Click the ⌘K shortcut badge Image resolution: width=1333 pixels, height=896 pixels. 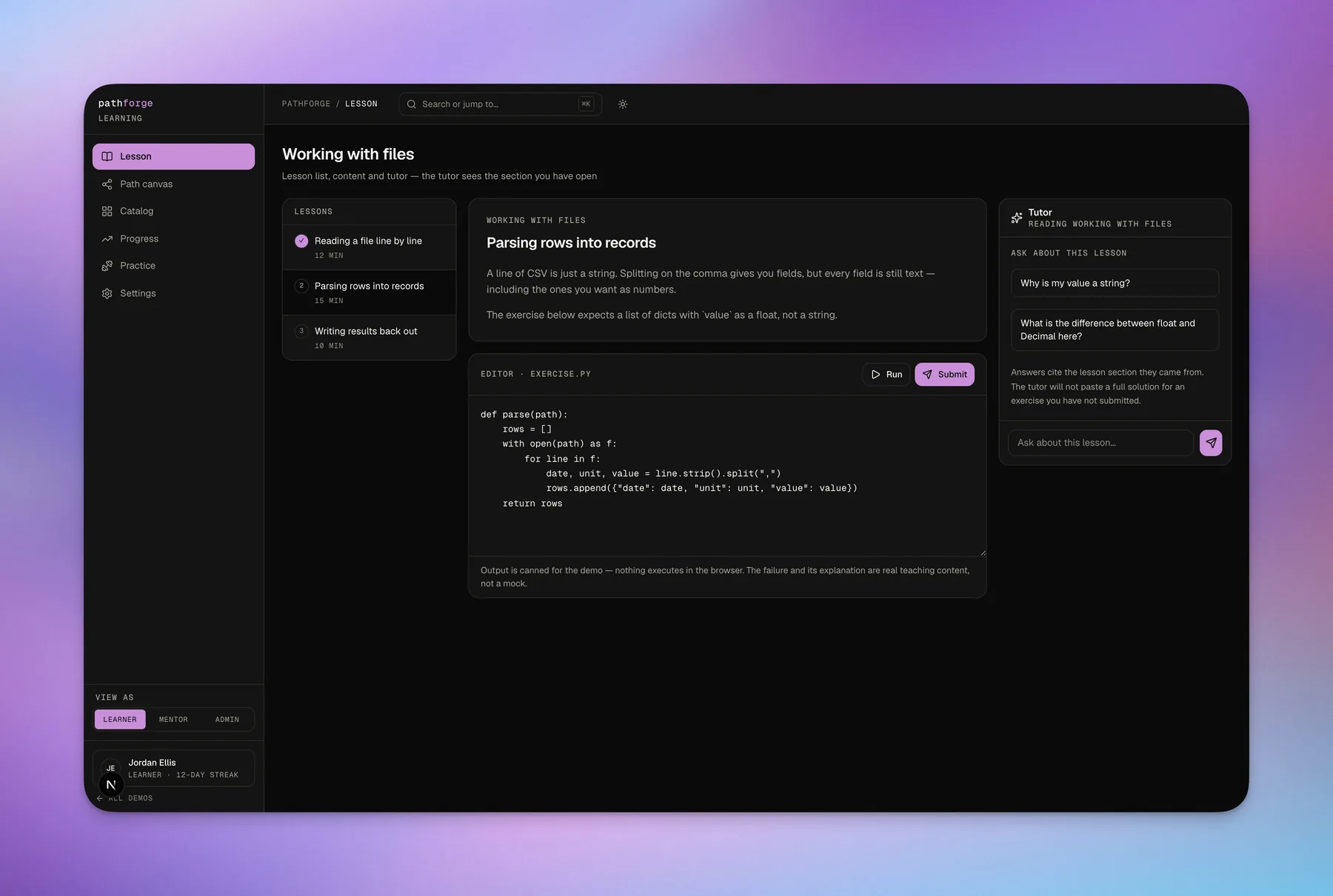point(586,104)
